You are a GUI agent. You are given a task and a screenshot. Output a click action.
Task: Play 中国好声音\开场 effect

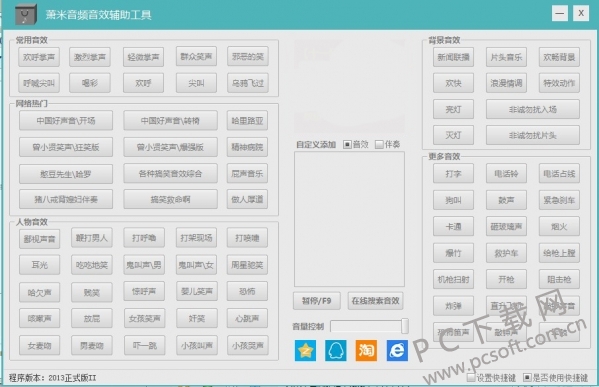(x=66, y=121)
